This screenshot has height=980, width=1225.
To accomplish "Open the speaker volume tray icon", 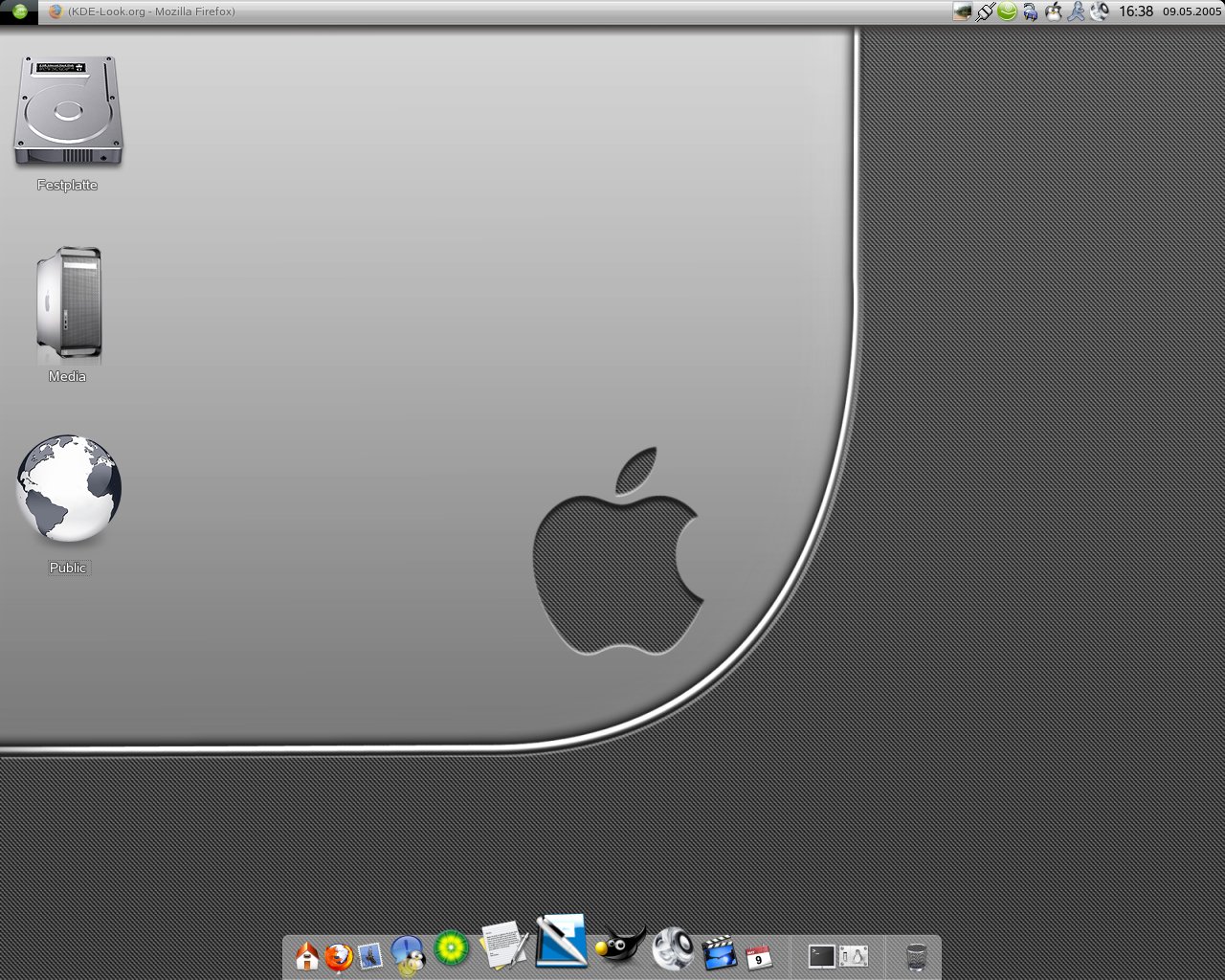I will [1100, 11].
